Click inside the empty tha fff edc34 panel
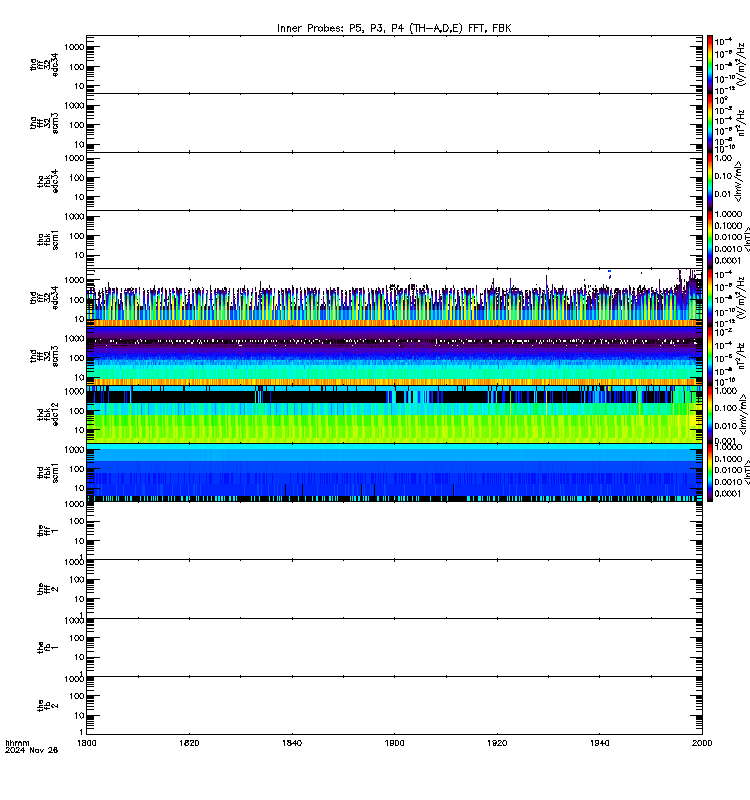The height and width of the screenshot is (800, 750). [x=394, y=64]
